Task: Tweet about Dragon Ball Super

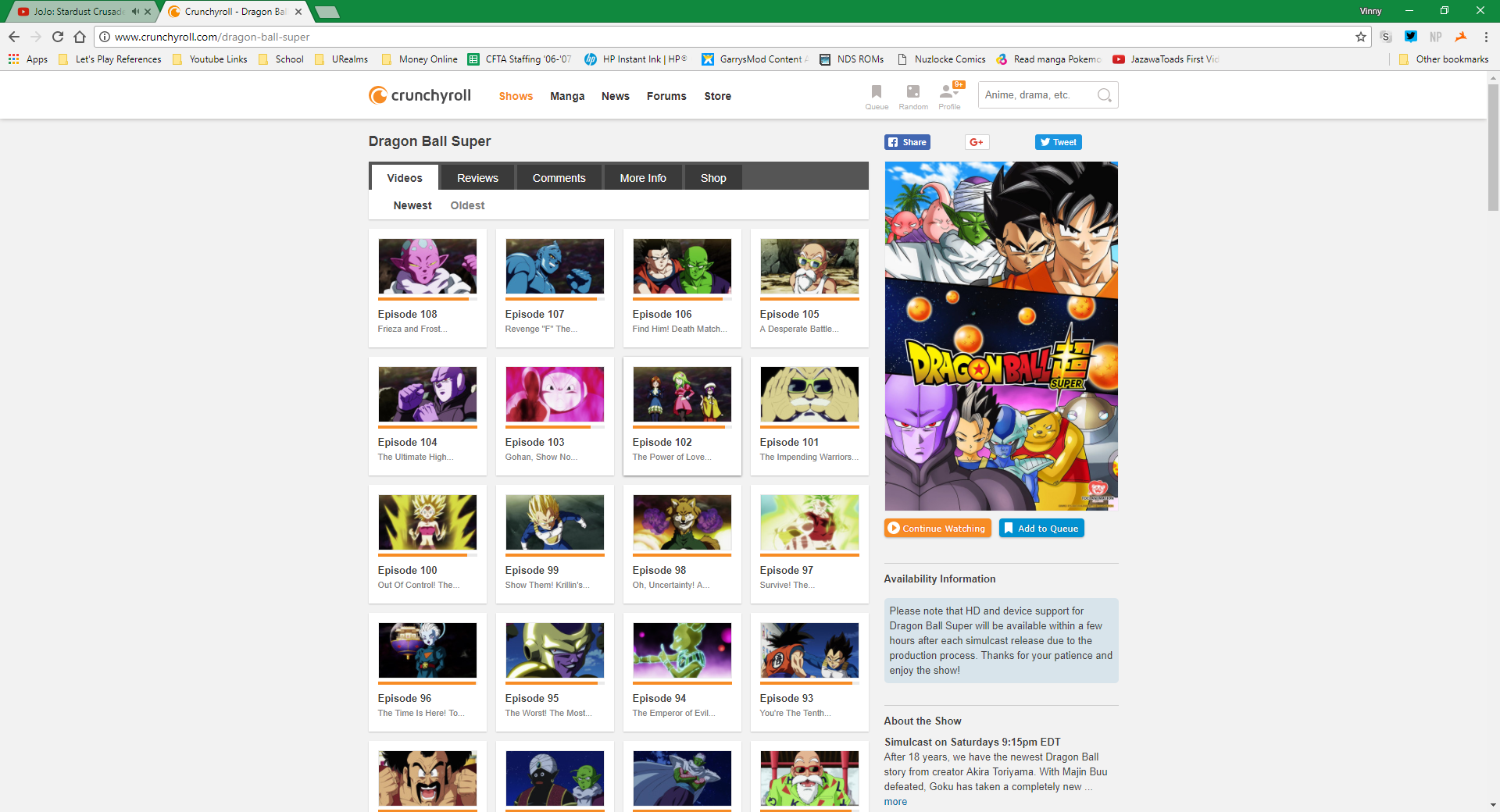Action: click(1059, 142)
